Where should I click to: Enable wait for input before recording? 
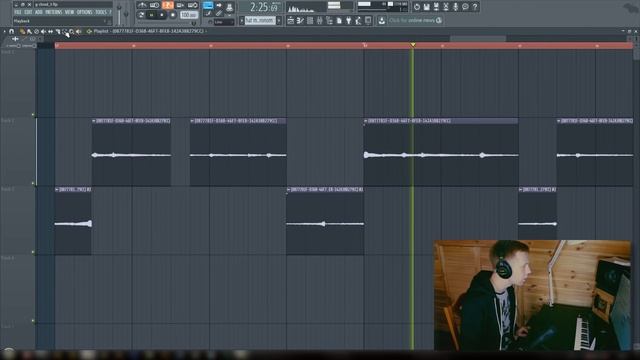[x=154, y=5]
